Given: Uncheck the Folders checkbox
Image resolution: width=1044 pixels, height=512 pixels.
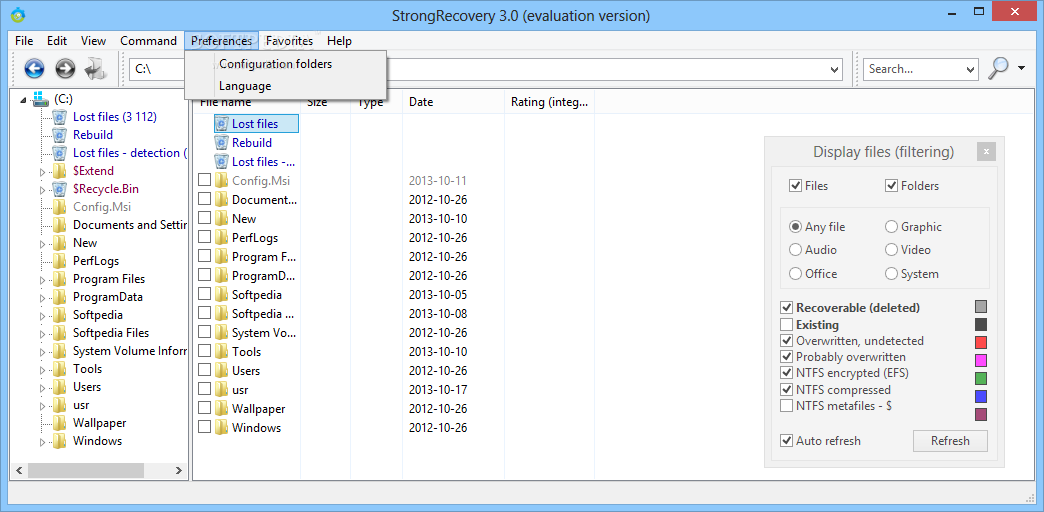Looking at the screenshot, I should click(x=892, y=186).
